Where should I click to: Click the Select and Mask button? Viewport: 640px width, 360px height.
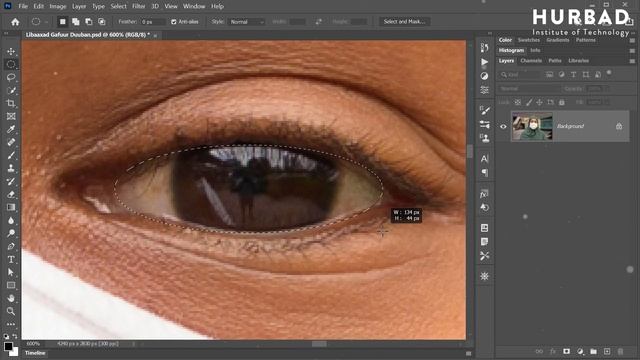[x=404, y=22]
